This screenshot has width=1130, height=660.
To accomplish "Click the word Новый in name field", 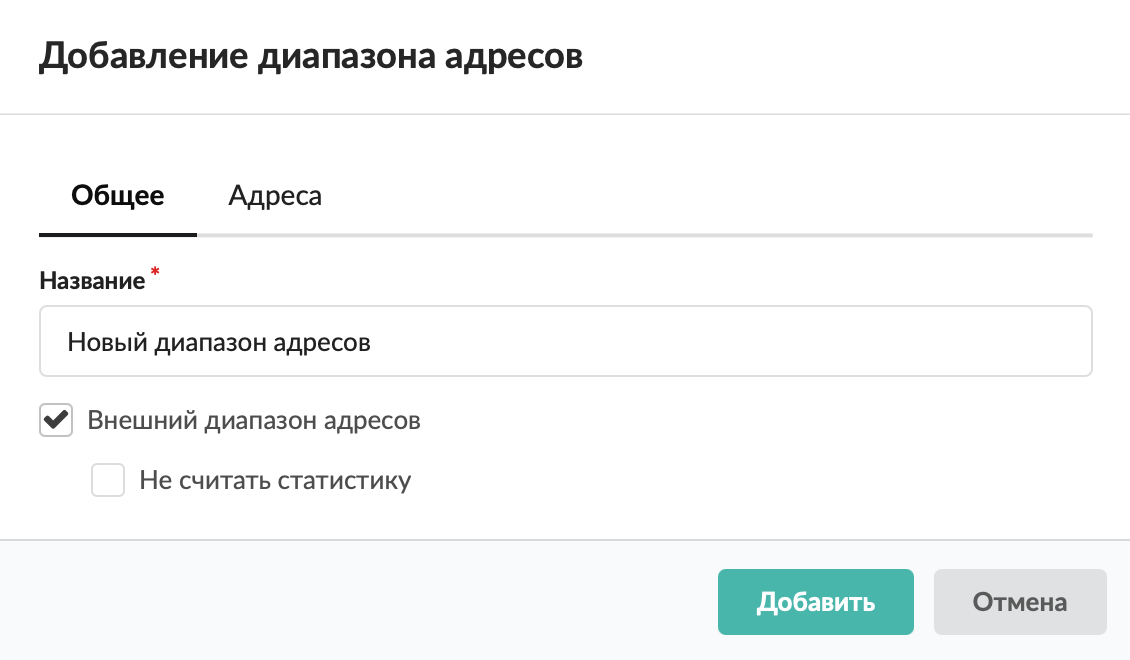I will tap(105, 342).
